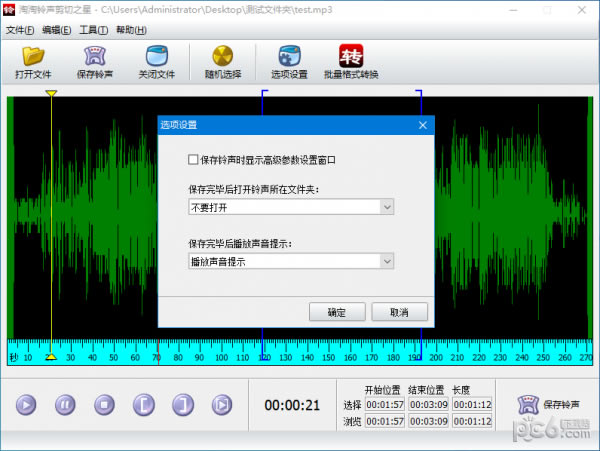Click the 保存完毕后播放声音提示 label

tap(240, 244)
